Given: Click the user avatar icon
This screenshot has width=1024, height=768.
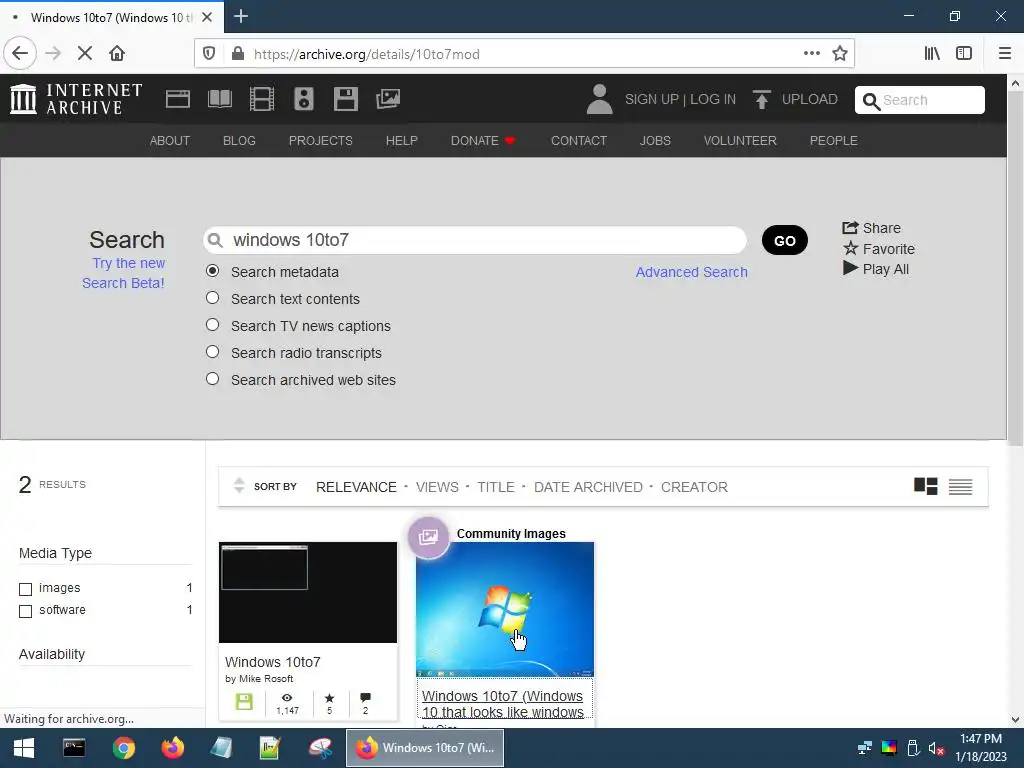Looking at the screenshot, I should click(x=599, y=99).
